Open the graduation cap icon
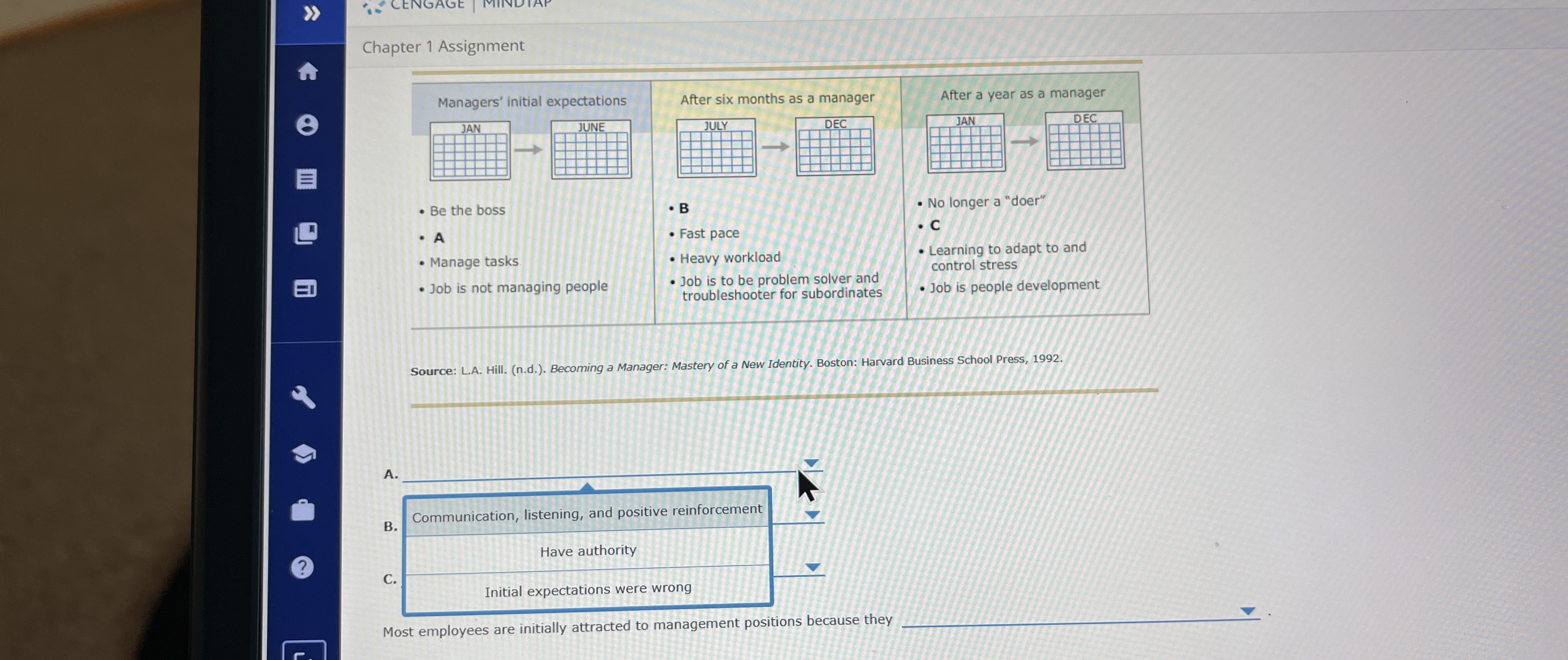The width and height of the screenshot is (1568, 660). pos(304,453)
